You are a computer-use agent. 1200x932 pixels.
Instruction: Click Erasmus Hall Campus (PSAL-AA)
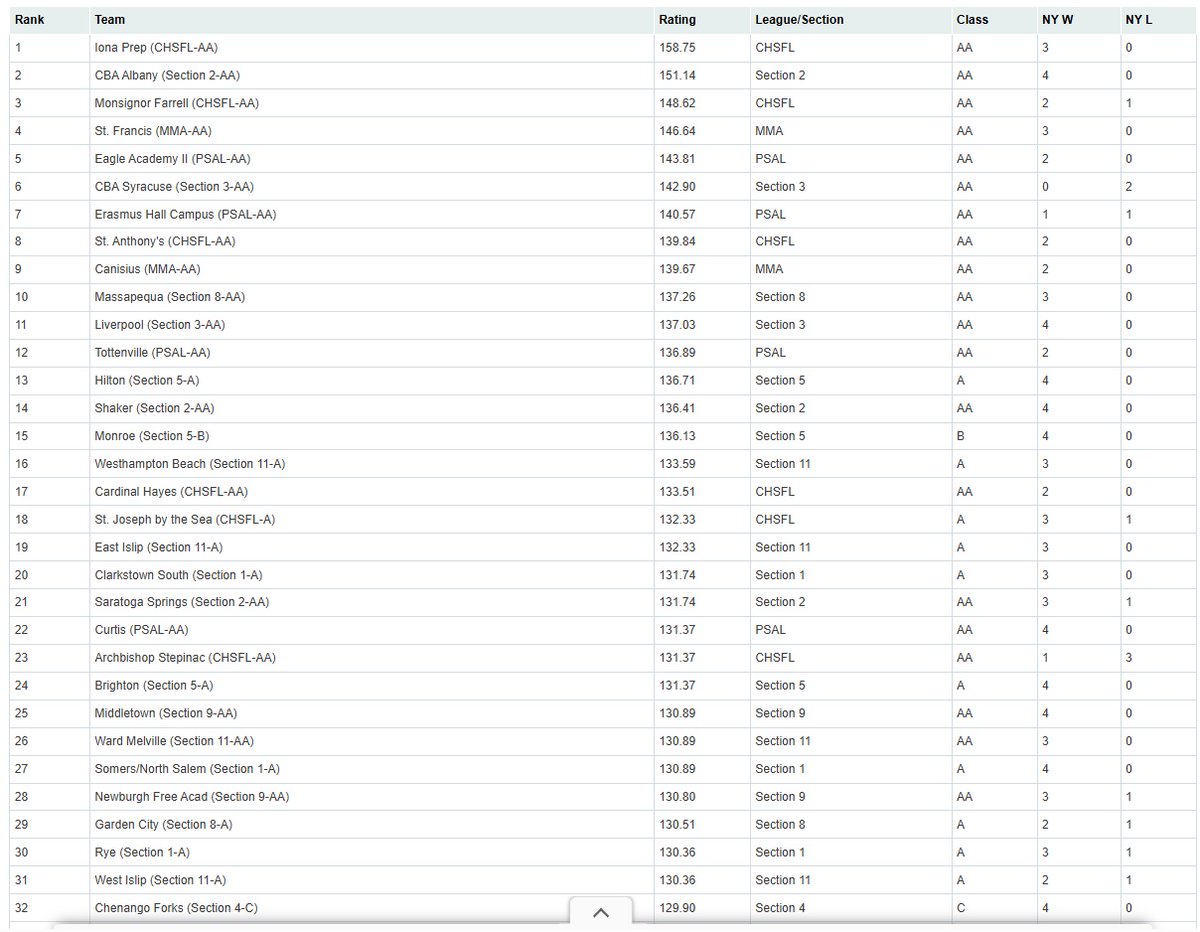185,214
